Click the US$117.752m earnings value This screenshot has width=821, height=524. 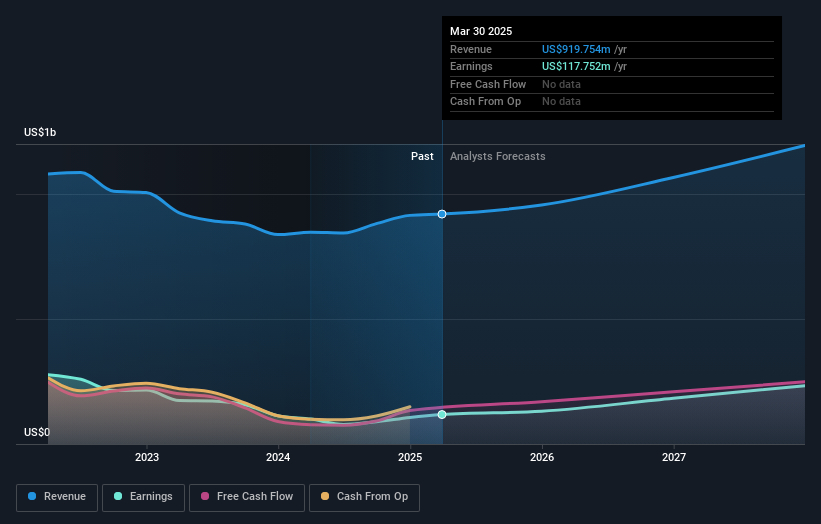pyautogui.click(x=576, y=66)
